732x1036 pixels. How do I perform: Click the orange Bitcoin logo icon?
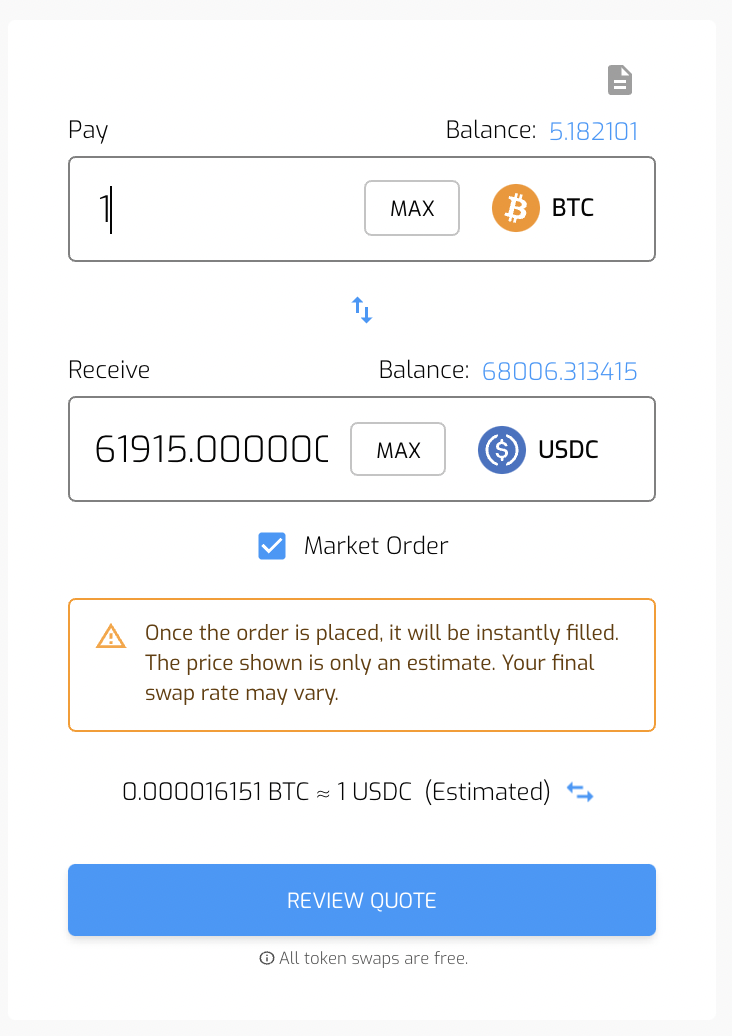click(x=515, y=208)
